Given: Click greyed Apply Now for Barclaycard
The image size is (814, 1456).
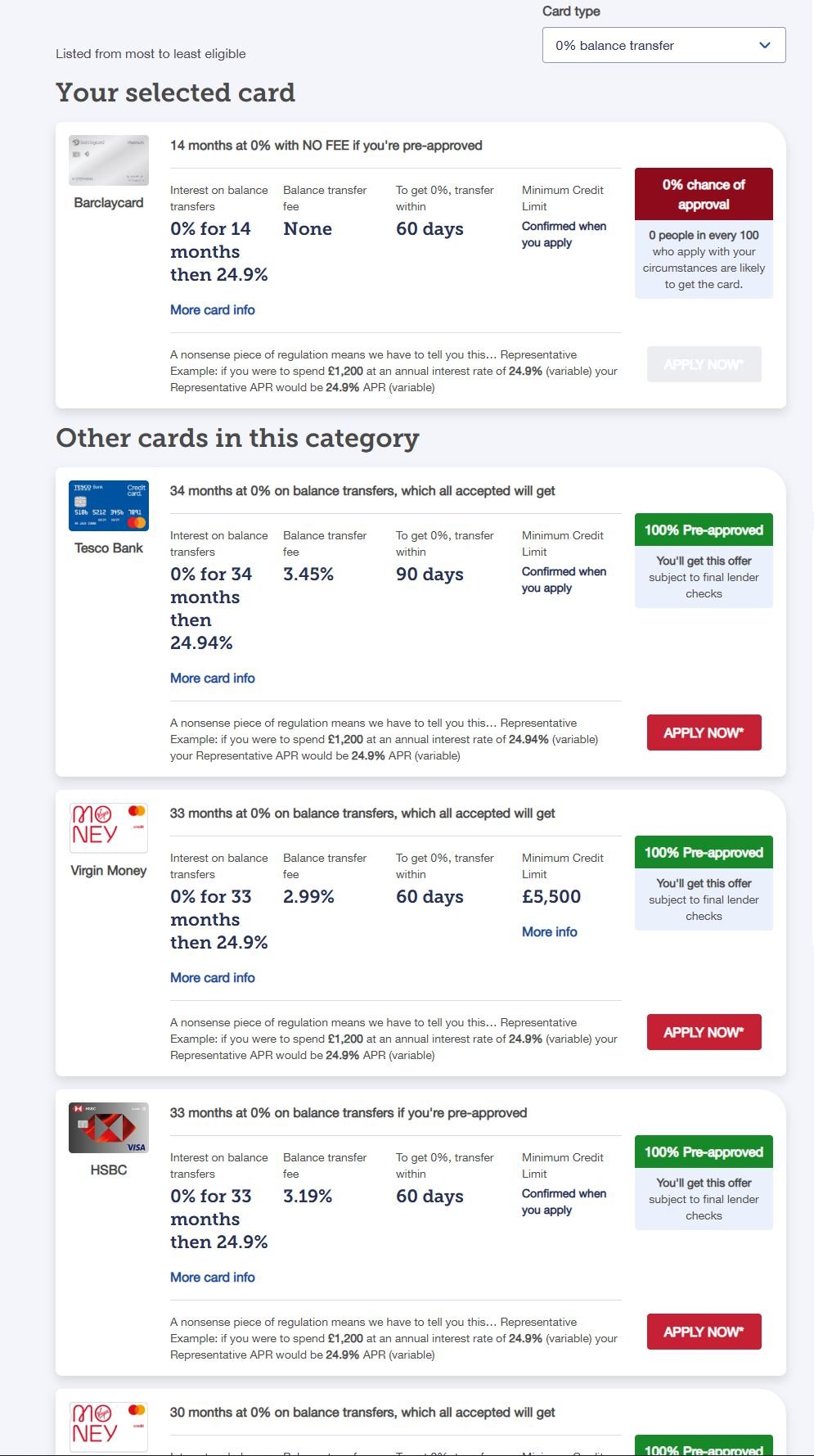Looking at the screenshot, I should 704,364.
